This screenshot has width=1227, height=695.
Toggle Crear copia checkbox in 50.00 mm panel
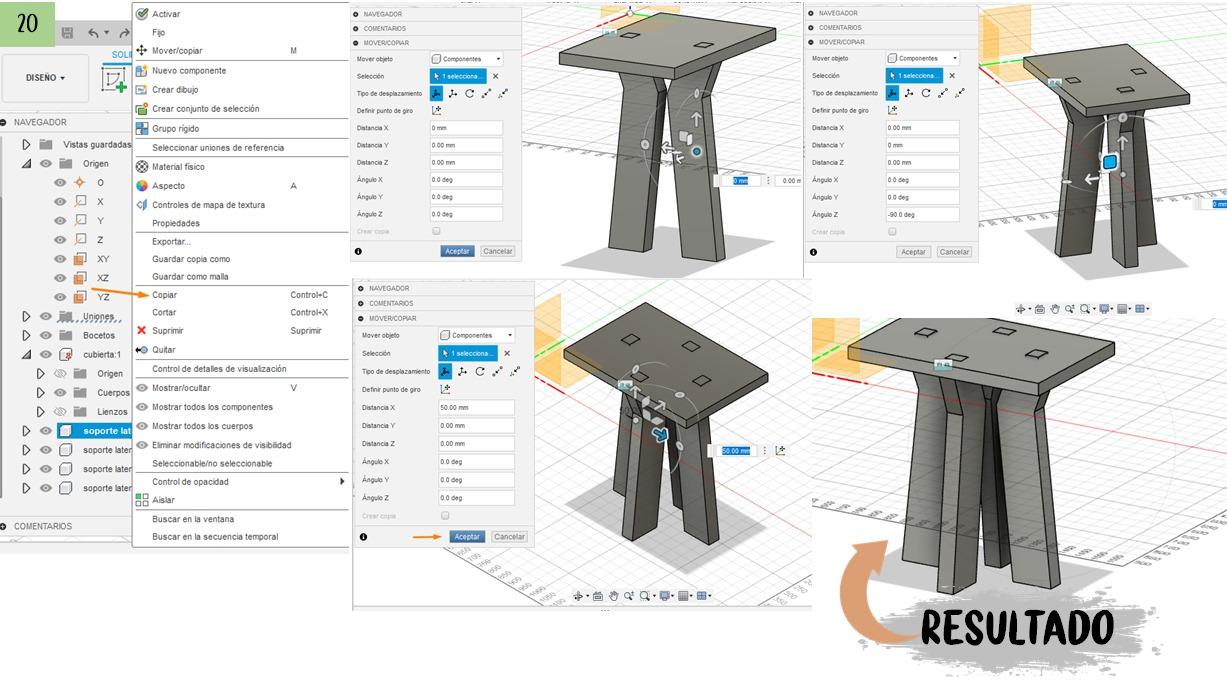(445, 516)
